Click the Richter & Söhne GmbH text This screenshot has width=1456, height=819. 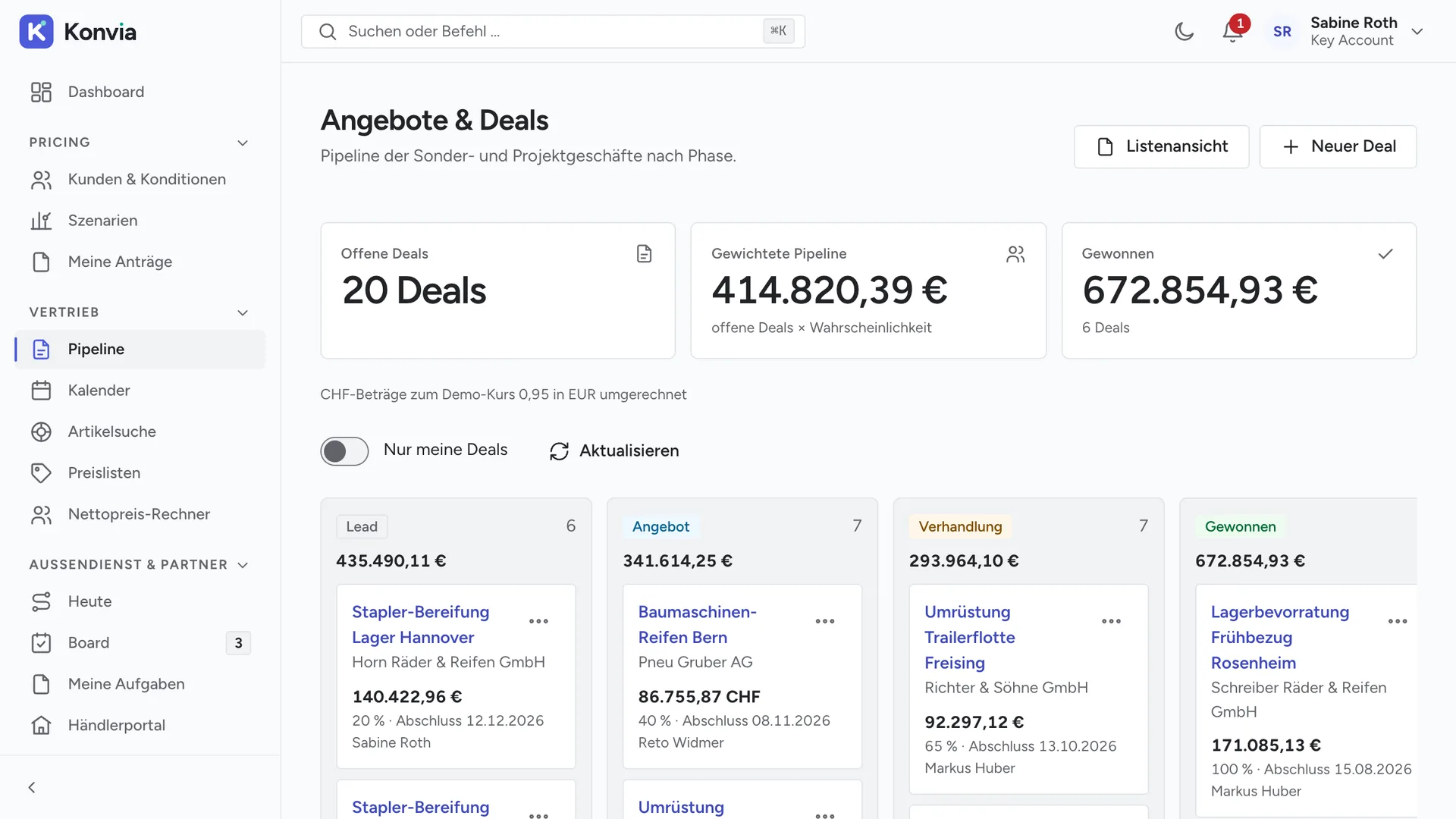1006,688
